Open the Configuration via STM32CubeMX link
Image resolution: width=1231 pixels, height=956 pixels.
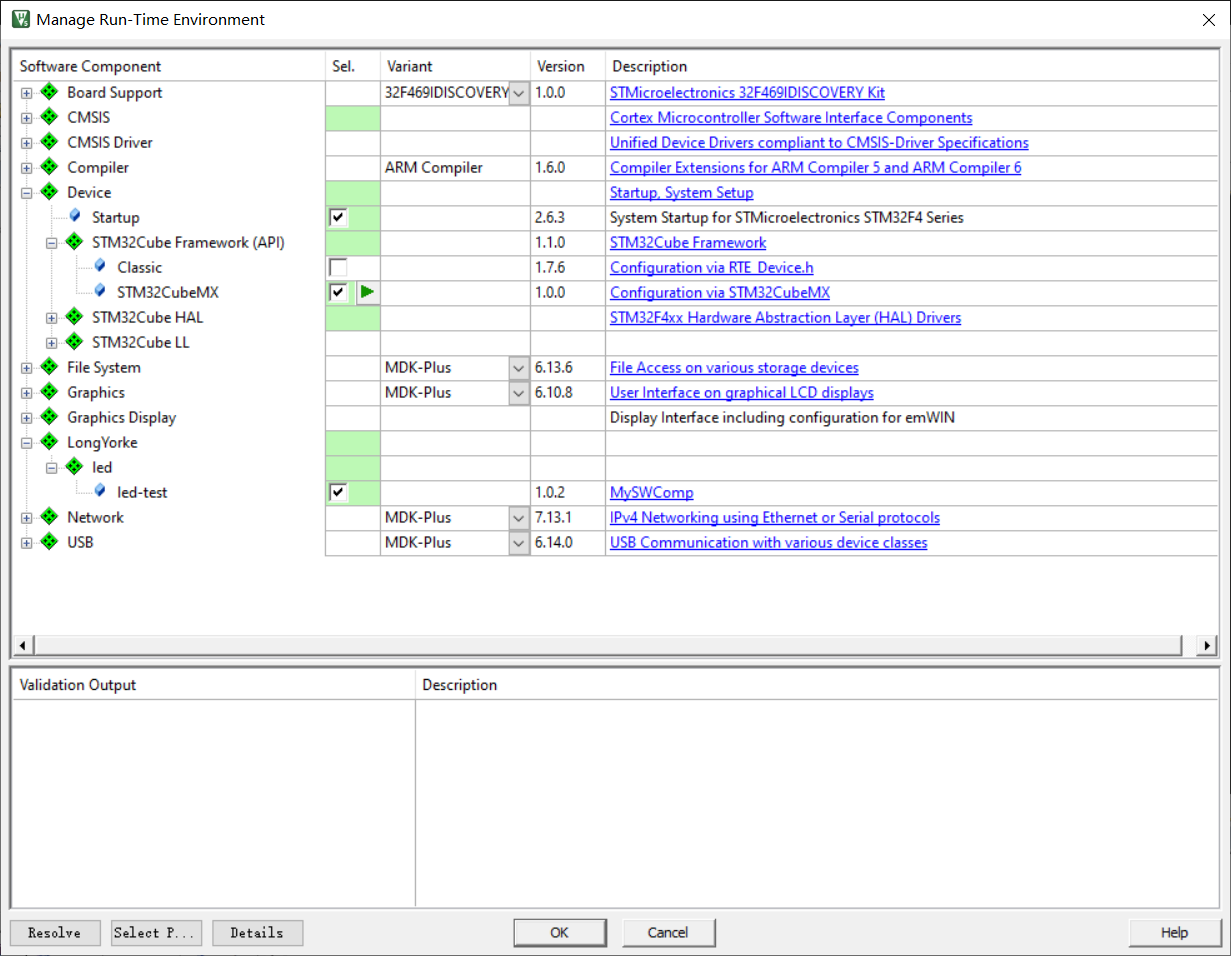tap(720, 293)
